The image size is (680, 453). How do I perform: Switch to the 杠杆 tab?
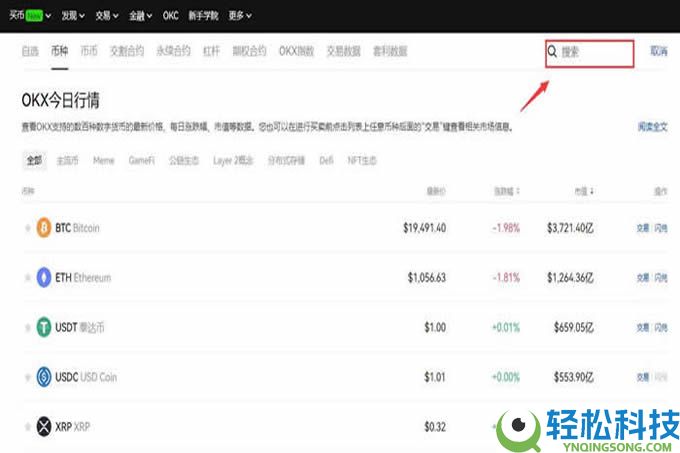[211, 51]
